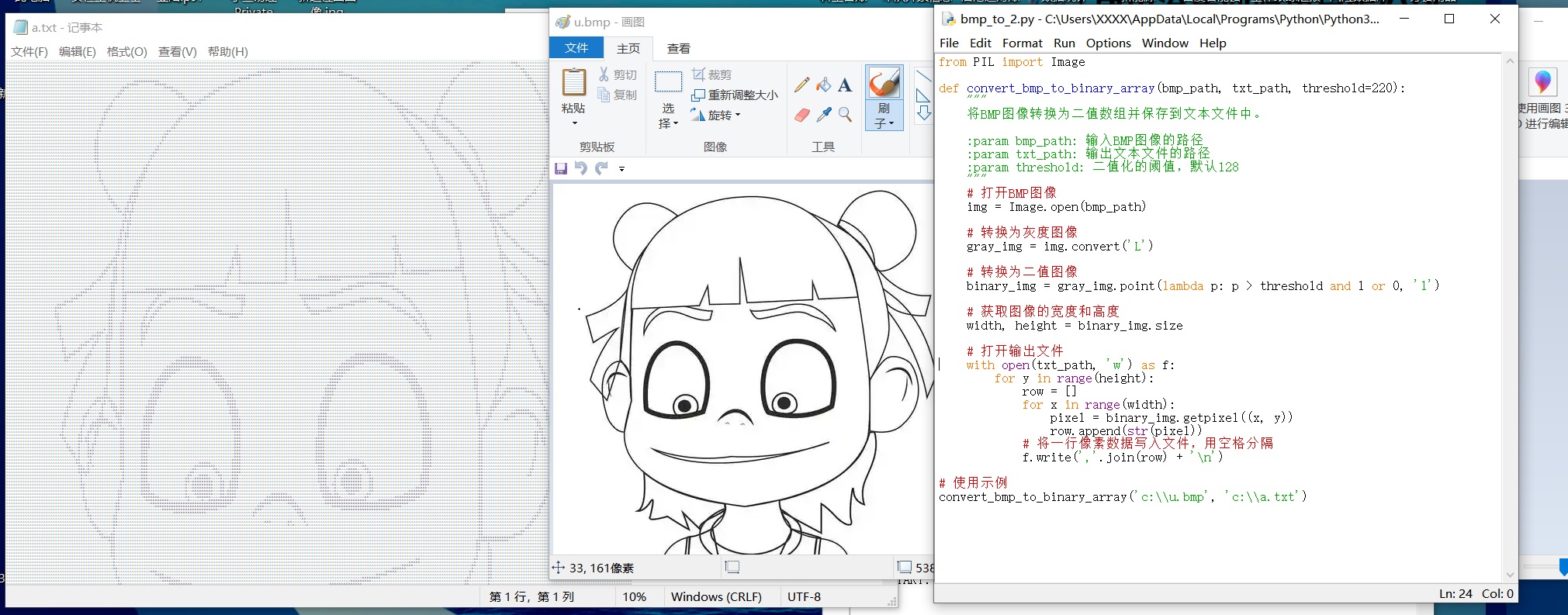Select the Eraser tool in Paint
Viewport: 1568px width, 615px height.
pos(801,115)
